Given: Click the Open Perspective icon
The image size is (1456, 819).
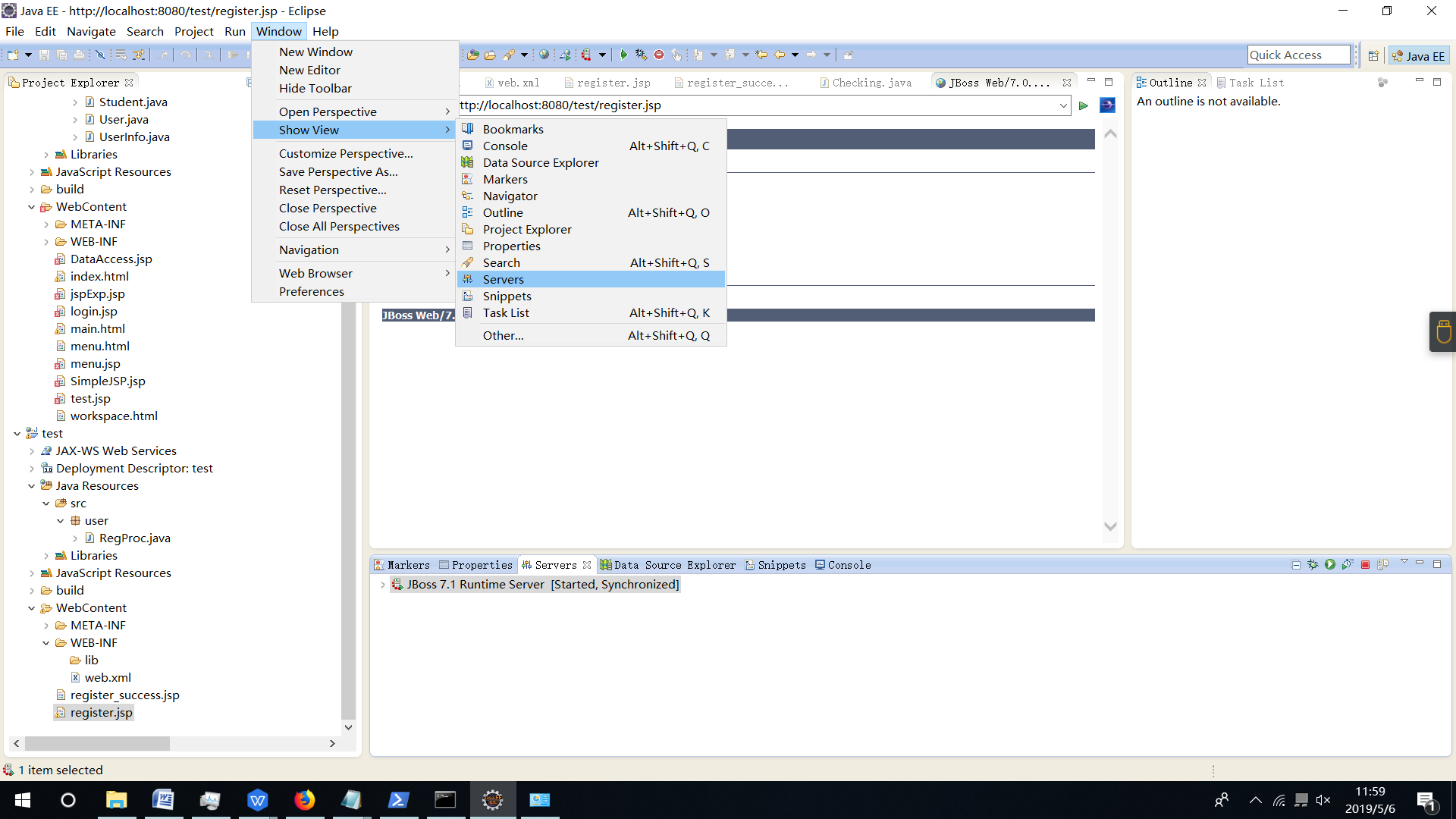Looking at the screenshot, I should click(1373, 55).
